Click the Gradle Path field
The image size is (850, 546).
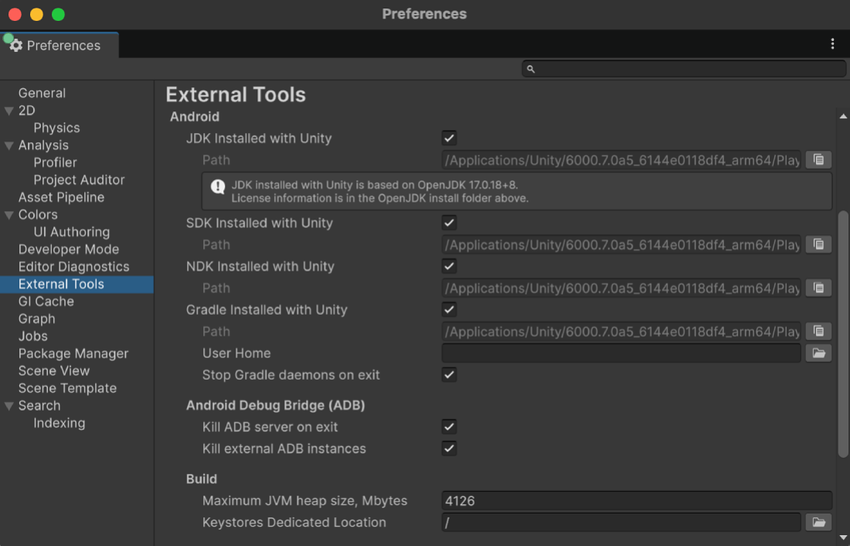621,331
